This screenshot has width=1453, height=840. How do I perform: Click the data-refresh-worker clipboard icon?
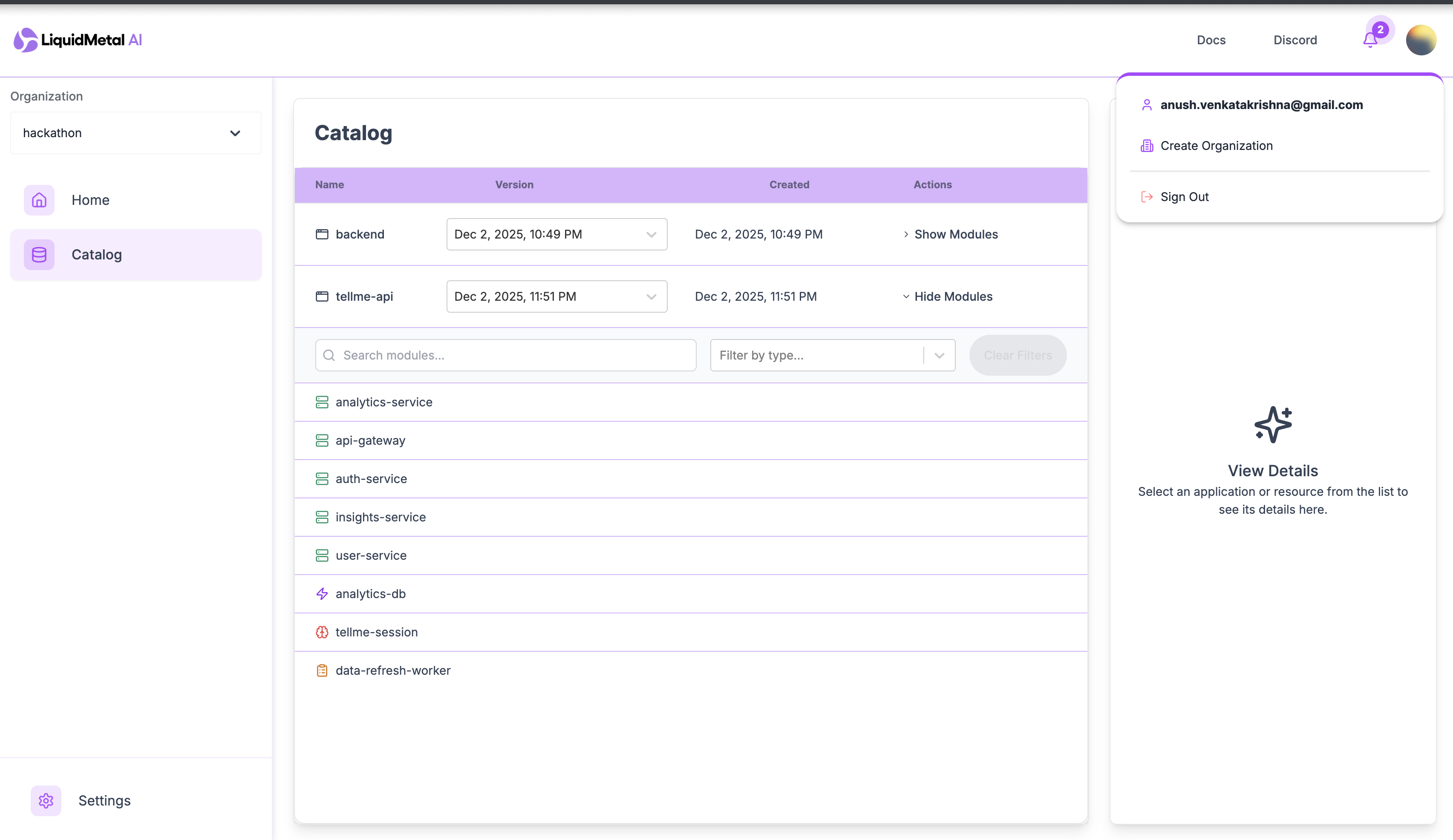[x=322, y=670]
